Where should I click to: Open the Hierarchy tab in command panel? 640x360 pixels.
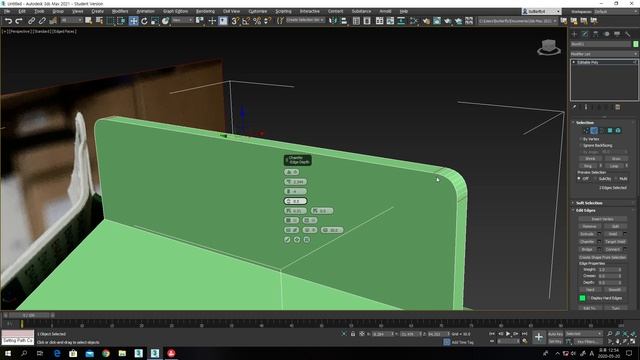pos(596,34)
